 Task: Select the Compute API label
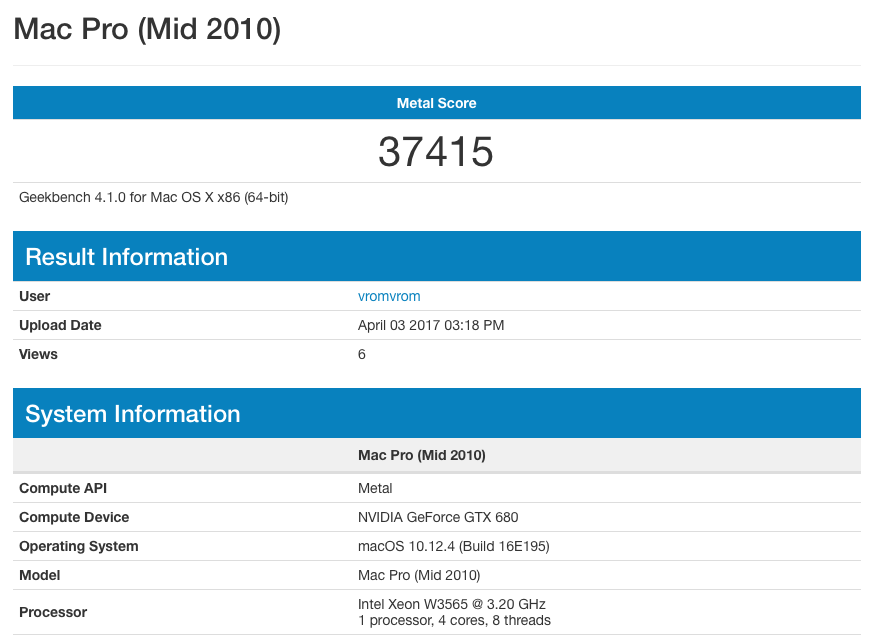pos(63,488)
